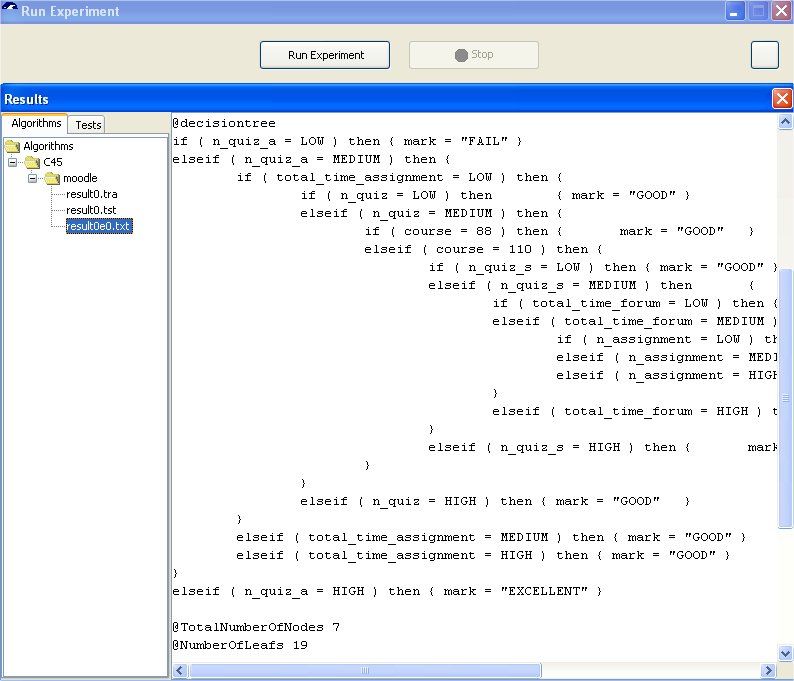Click the 'total_time_forum = HIGH' line
The image size is (794, 681).
[x=634, y=411]
